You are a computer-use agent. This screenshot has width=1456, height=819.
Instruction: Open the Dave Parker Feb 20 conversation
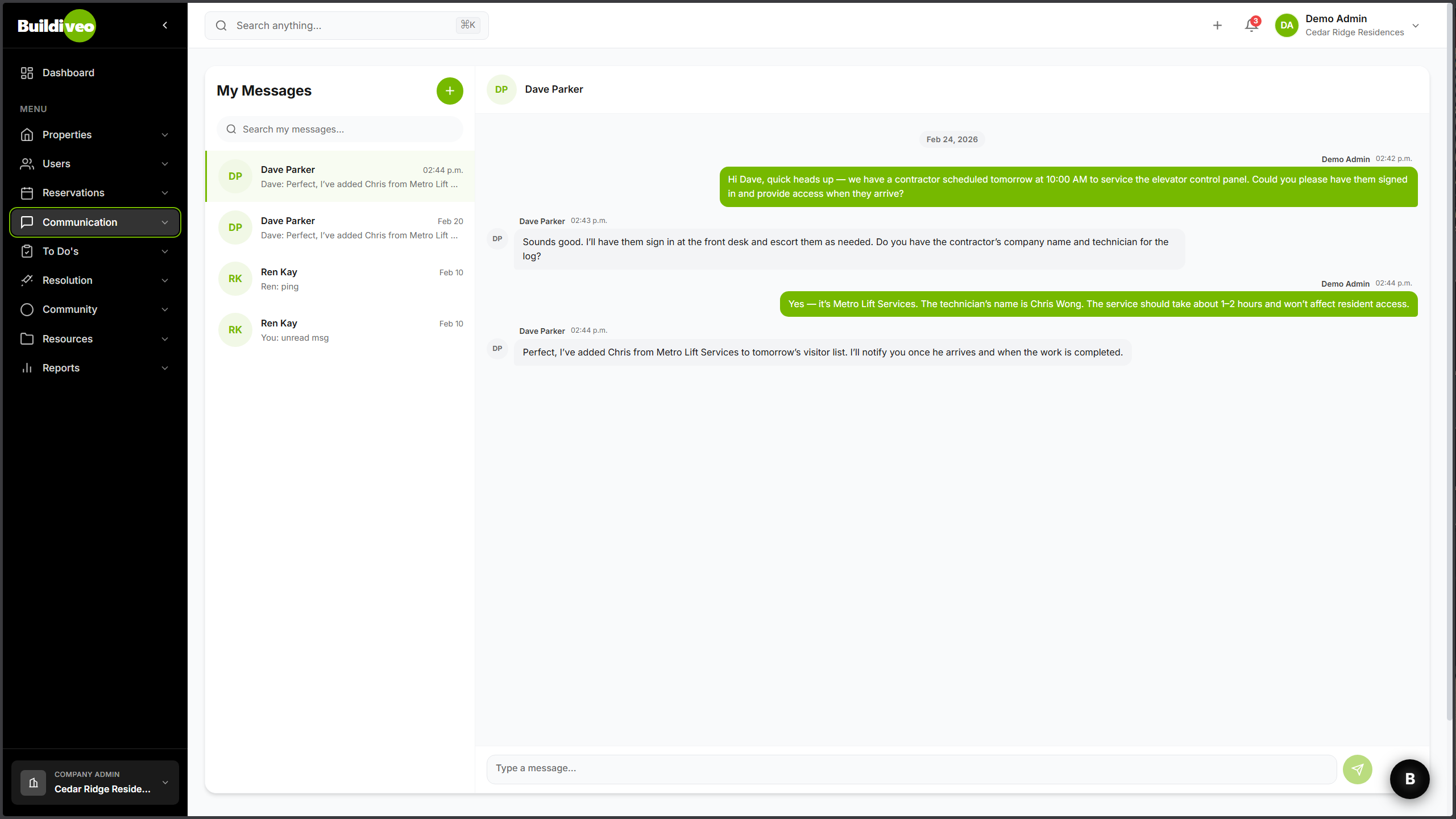pyautogui.click(x=340, y=227)
